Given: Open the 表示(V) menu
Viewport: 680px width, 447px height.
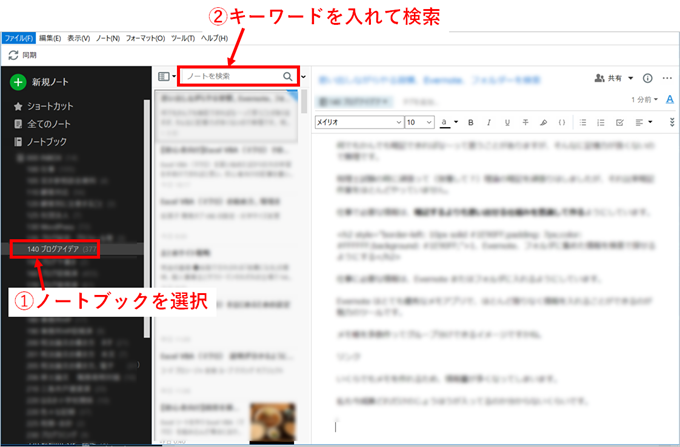Looking at the screenshot, I should pos(78,38).
